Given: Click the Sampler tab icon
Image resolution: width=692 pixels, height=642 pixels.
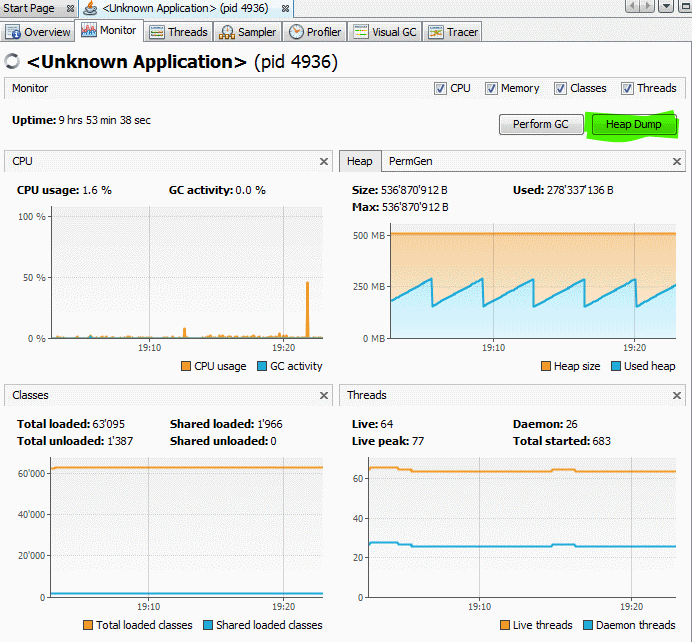Looking at the screenshot, I should tap(227, 32).
